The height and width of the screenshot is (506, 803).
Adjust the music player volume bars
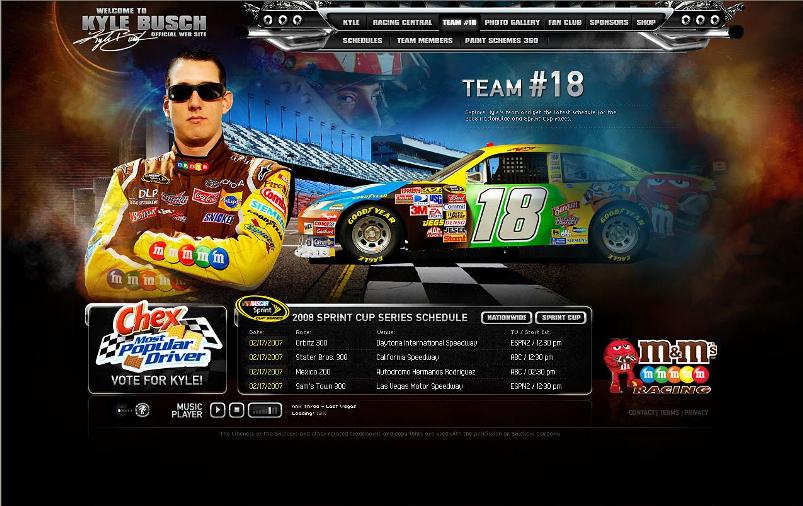(x=265, y=410)
